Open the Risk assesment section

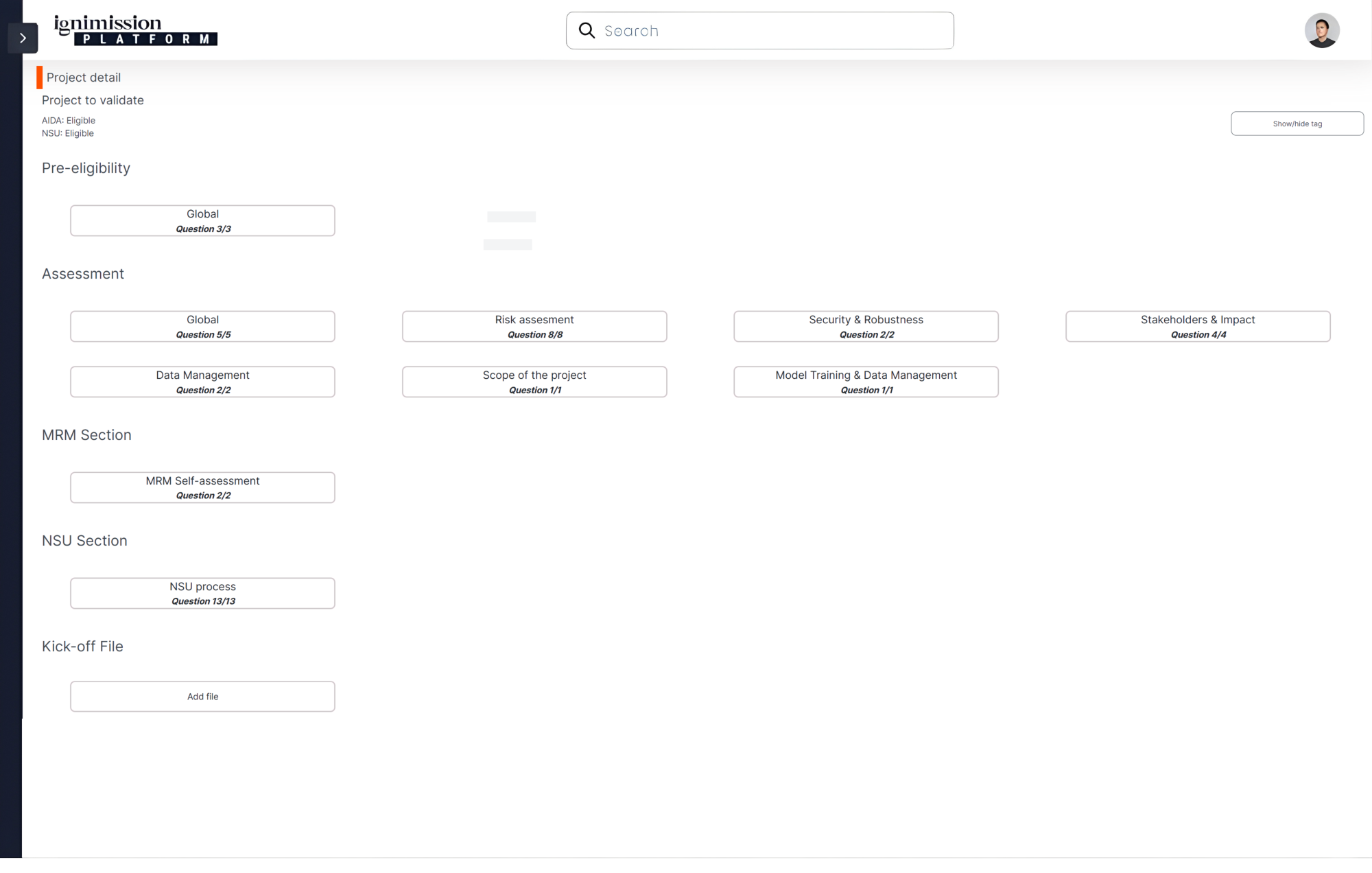534,327
